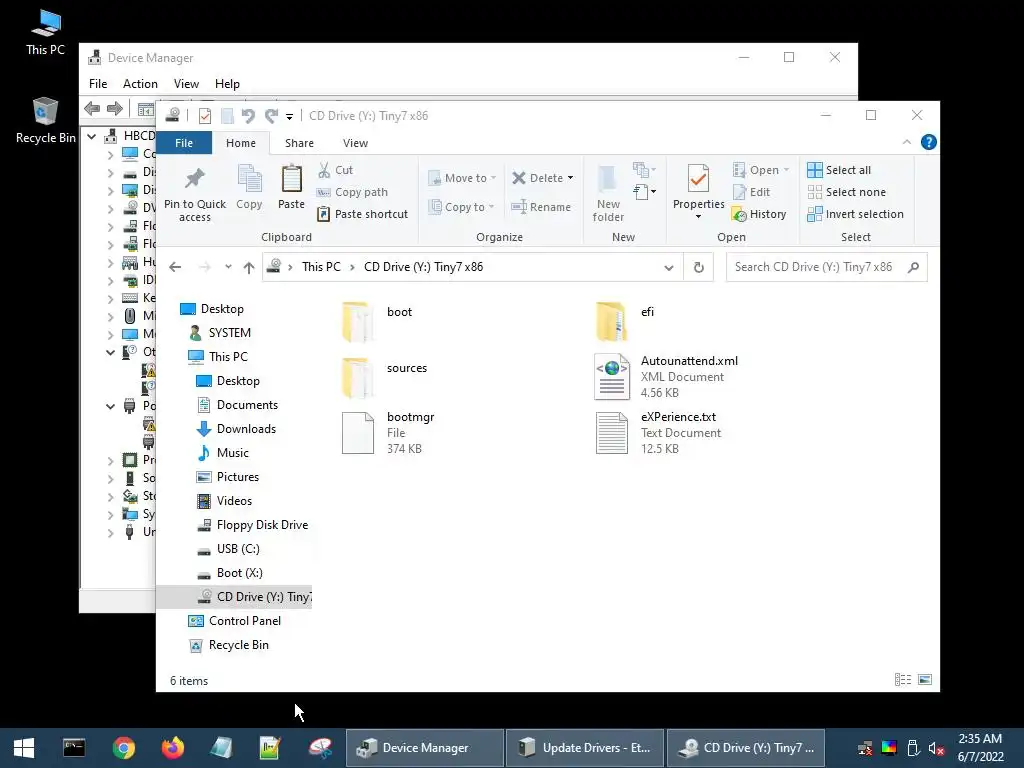Image resolution: width=1024 pixels, height=768 pixels.
Task: Click the taskbar clock
Action: pyautogui.click(x=980, y=748)
